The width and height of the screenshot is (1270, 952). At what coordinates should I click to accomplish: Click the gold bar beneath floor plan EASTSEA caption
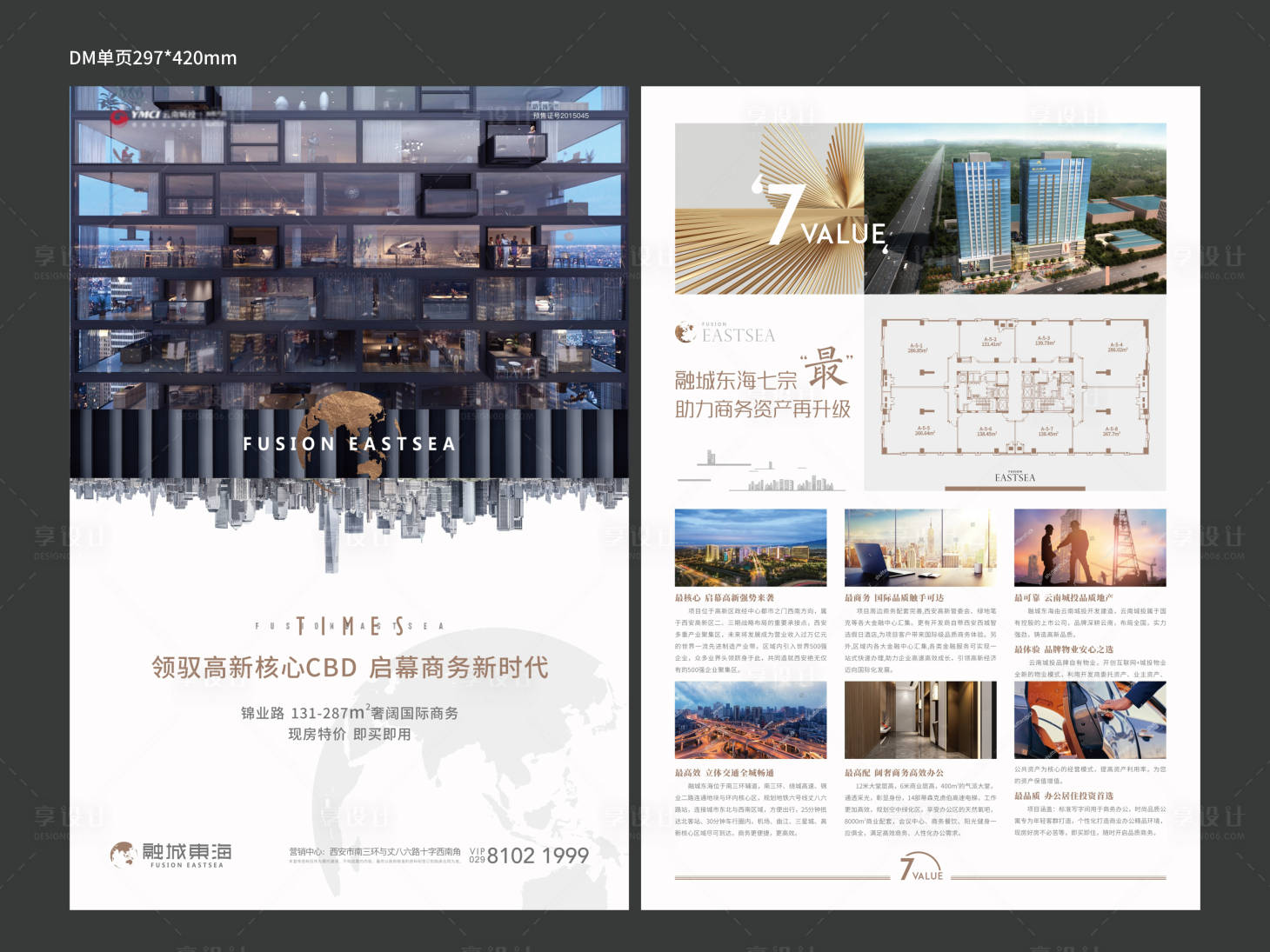[x=1015, y=489]
